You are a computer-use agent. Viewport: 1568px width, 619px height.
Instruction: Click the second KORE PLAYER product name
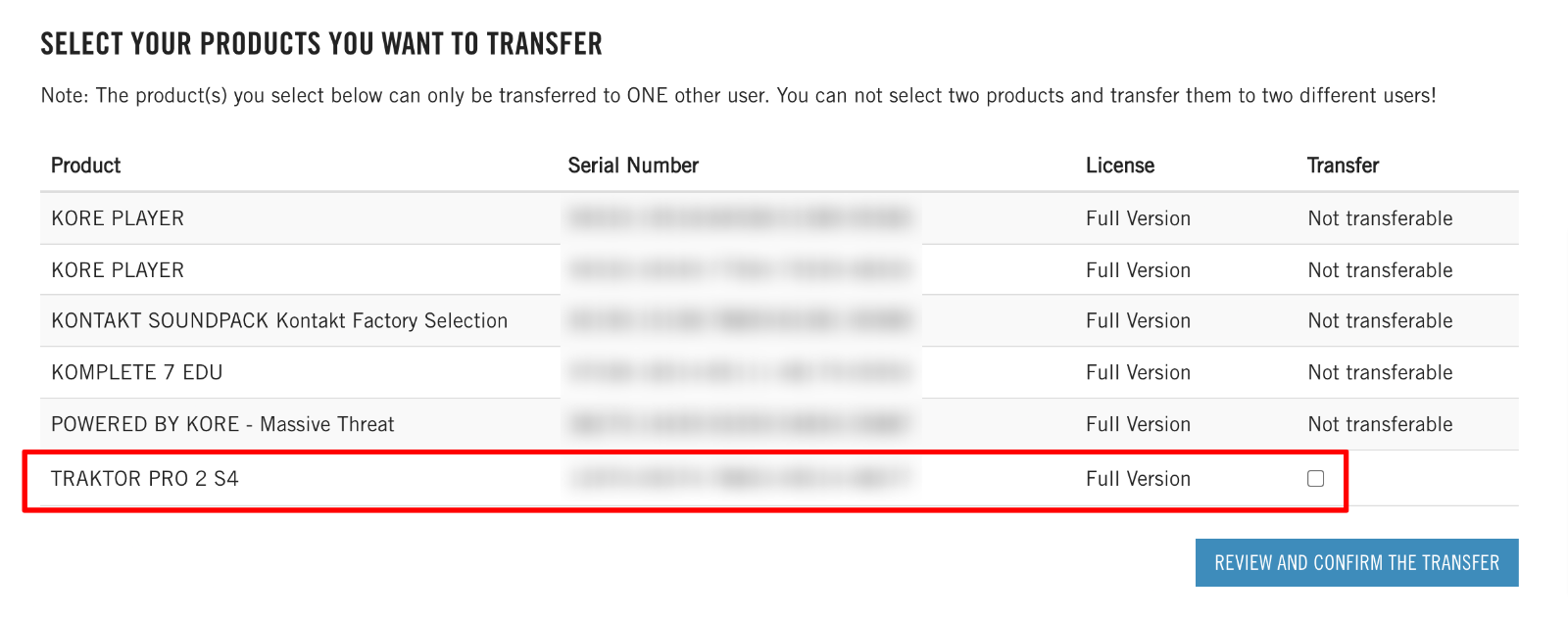[x=118, y=270]
